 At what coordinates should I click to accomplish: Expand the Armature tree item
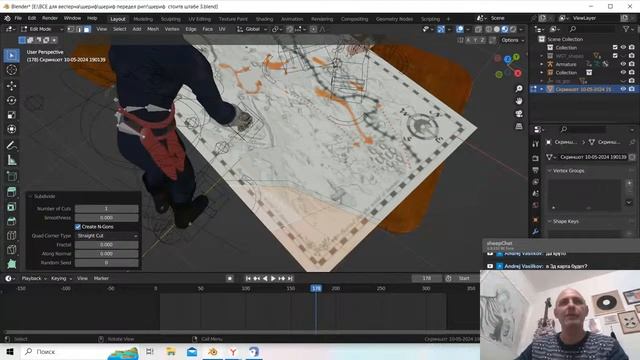[542, 64]
